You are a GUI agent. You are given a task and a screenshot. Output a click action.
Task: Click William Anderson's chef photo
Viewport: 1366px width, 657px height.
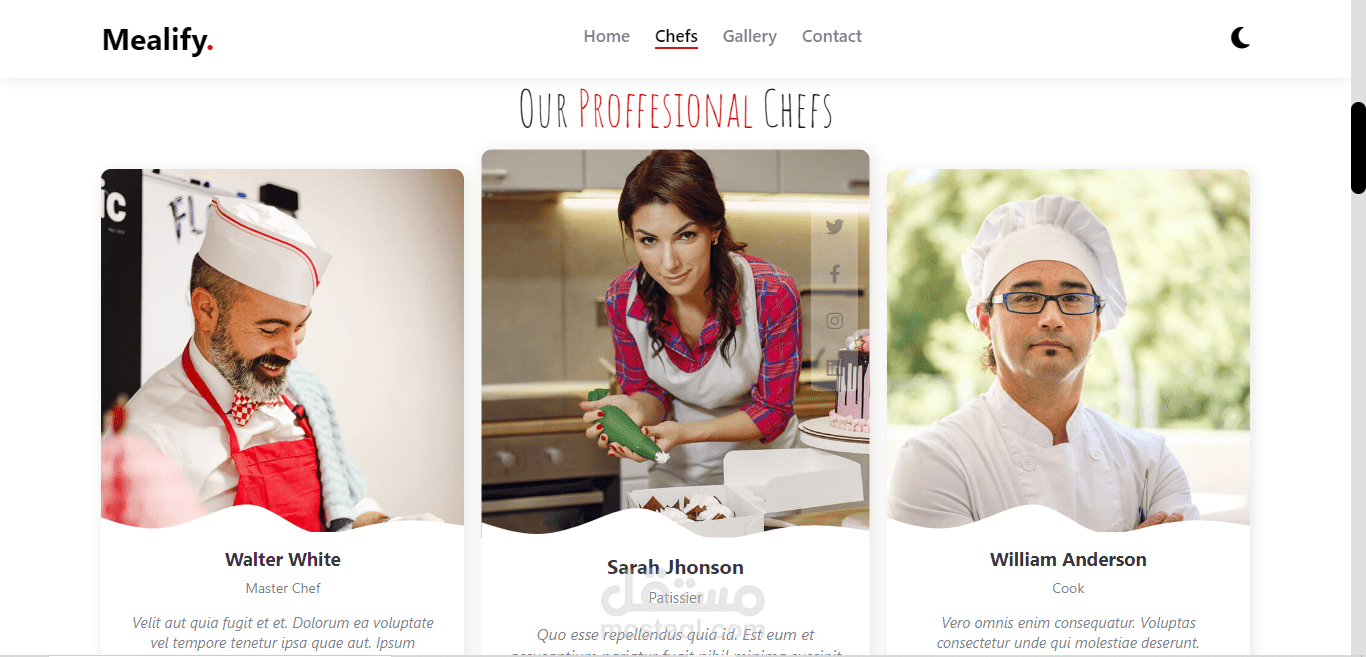point(1068,349)
